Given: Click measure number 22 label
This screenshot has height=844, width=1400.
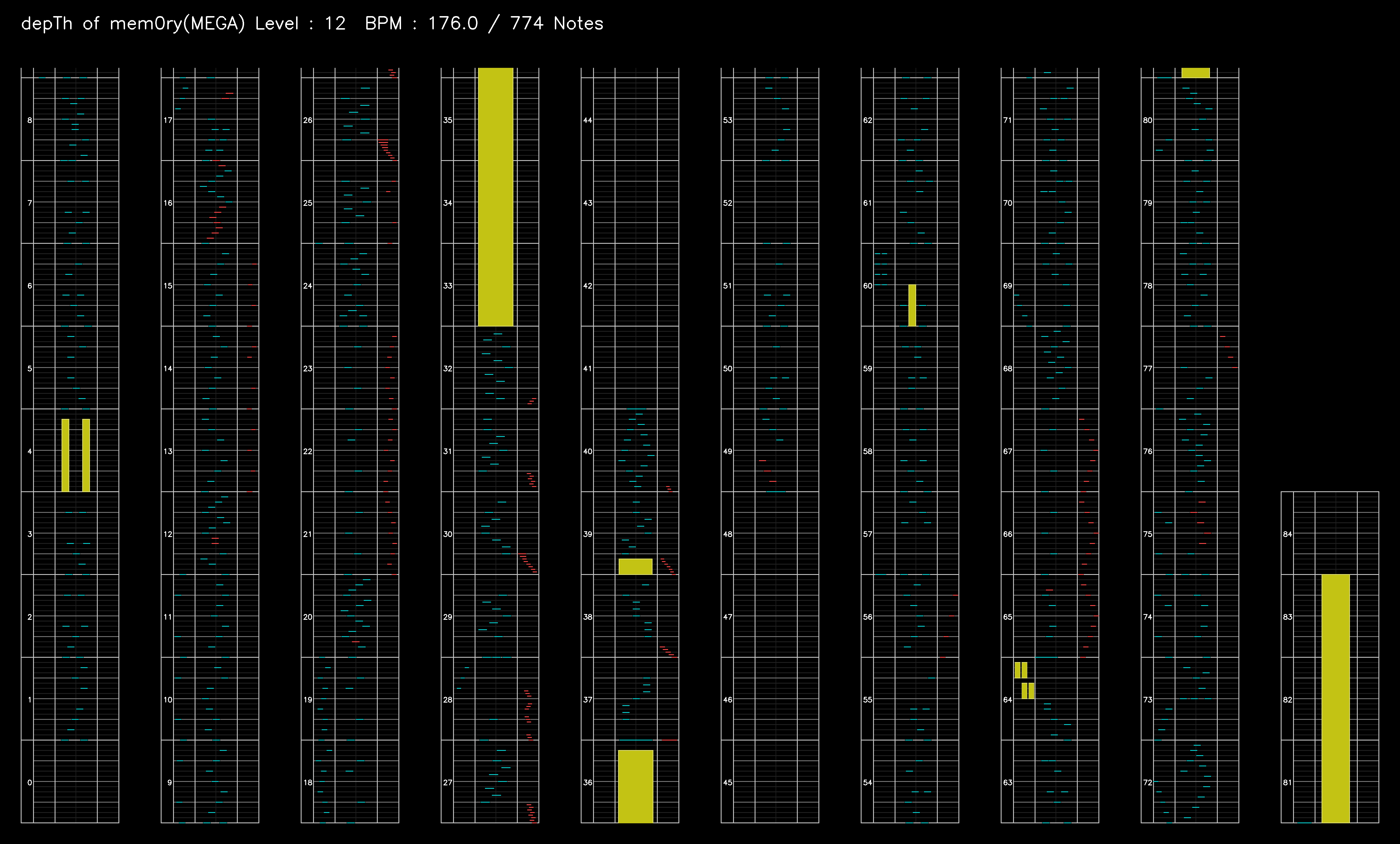Looking at the screenshot, I should point(307,451).
